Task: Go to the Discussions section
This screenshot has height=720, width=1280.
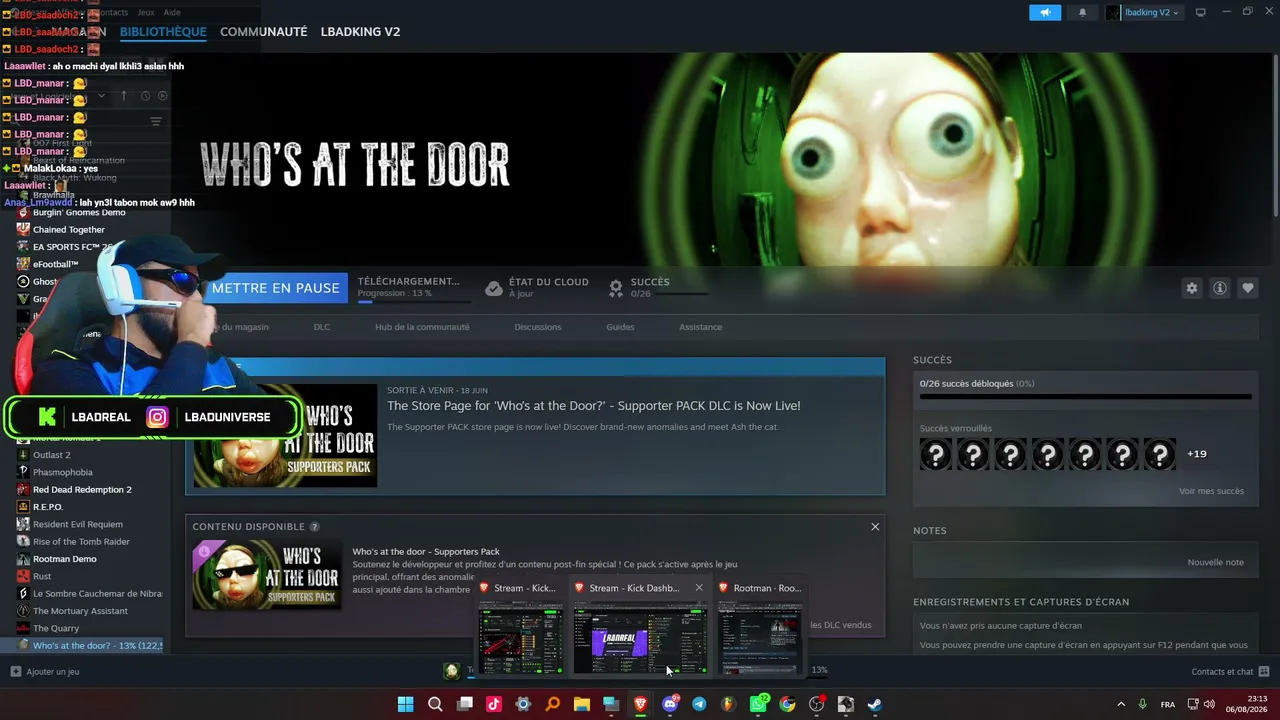Action: (538, 327)
